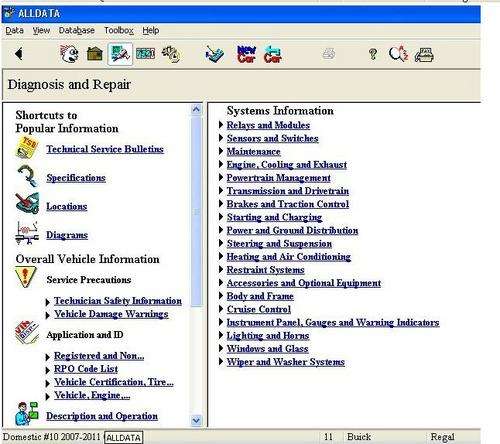
Task: Expand the Technician Safety Information arrow
Action: [47, 302]
